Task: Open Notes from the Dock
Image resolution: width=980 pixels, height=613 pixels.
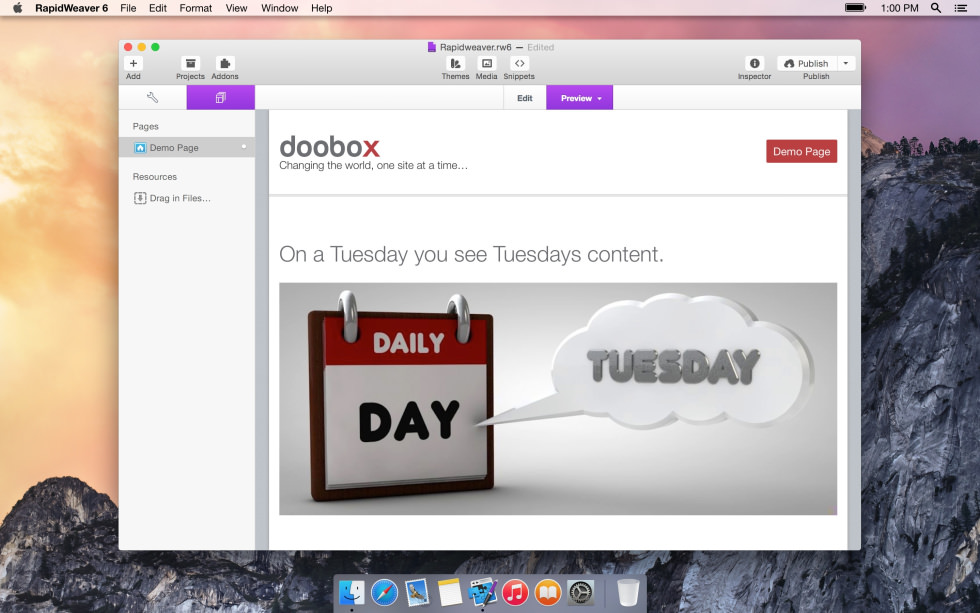Action: pyautogui.click(x=449, y=592)
